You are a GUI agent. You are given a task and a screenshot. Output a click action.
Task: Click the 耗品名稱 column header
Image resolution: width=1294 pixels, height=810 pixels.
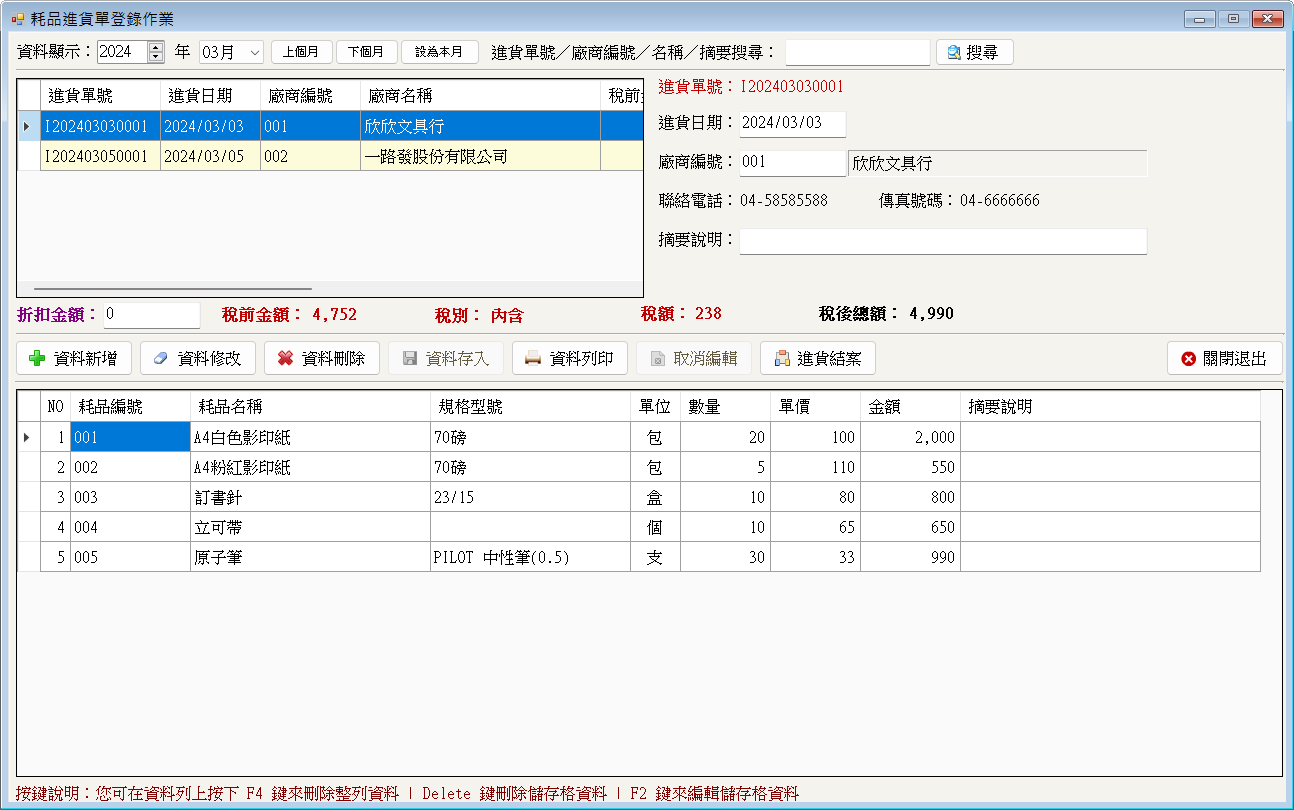tap(310, 407)
